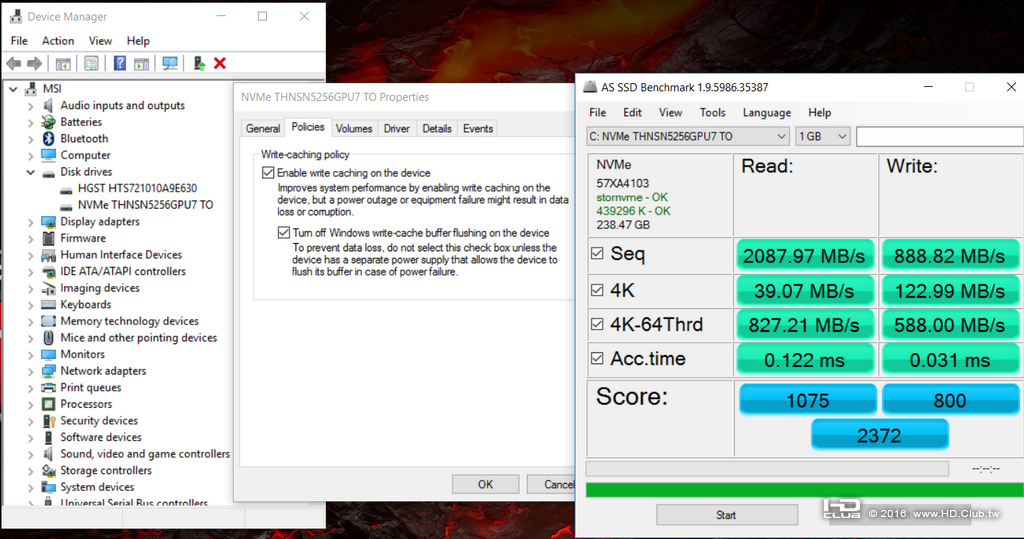
Task: Click the Start benchmark button
Action: (726, 515)
